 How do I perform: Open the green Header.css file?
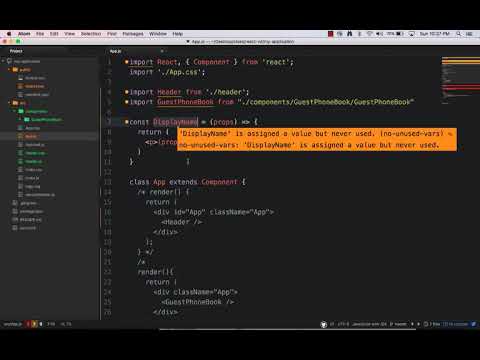(x=32, y=153)
